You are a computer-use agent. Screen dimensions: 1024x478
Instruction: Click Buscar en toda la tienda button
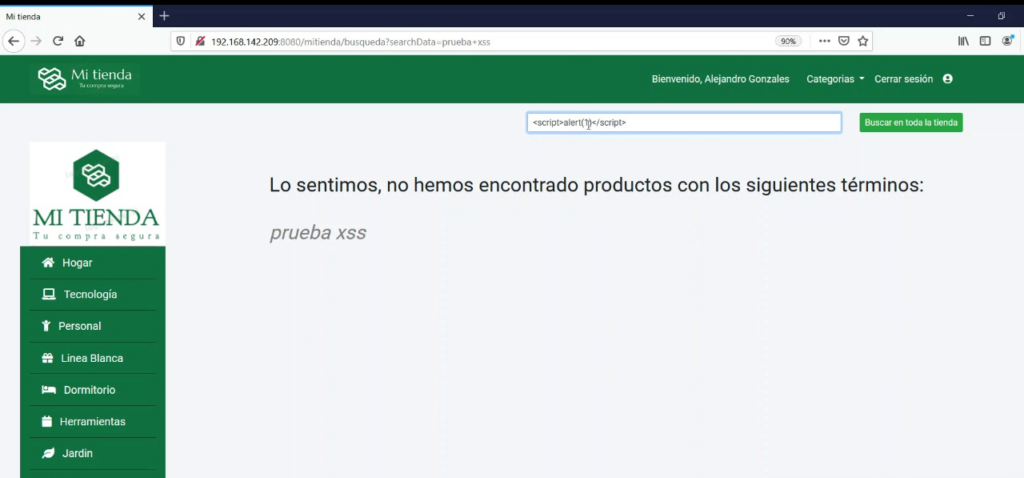click(x=911, y=123)
